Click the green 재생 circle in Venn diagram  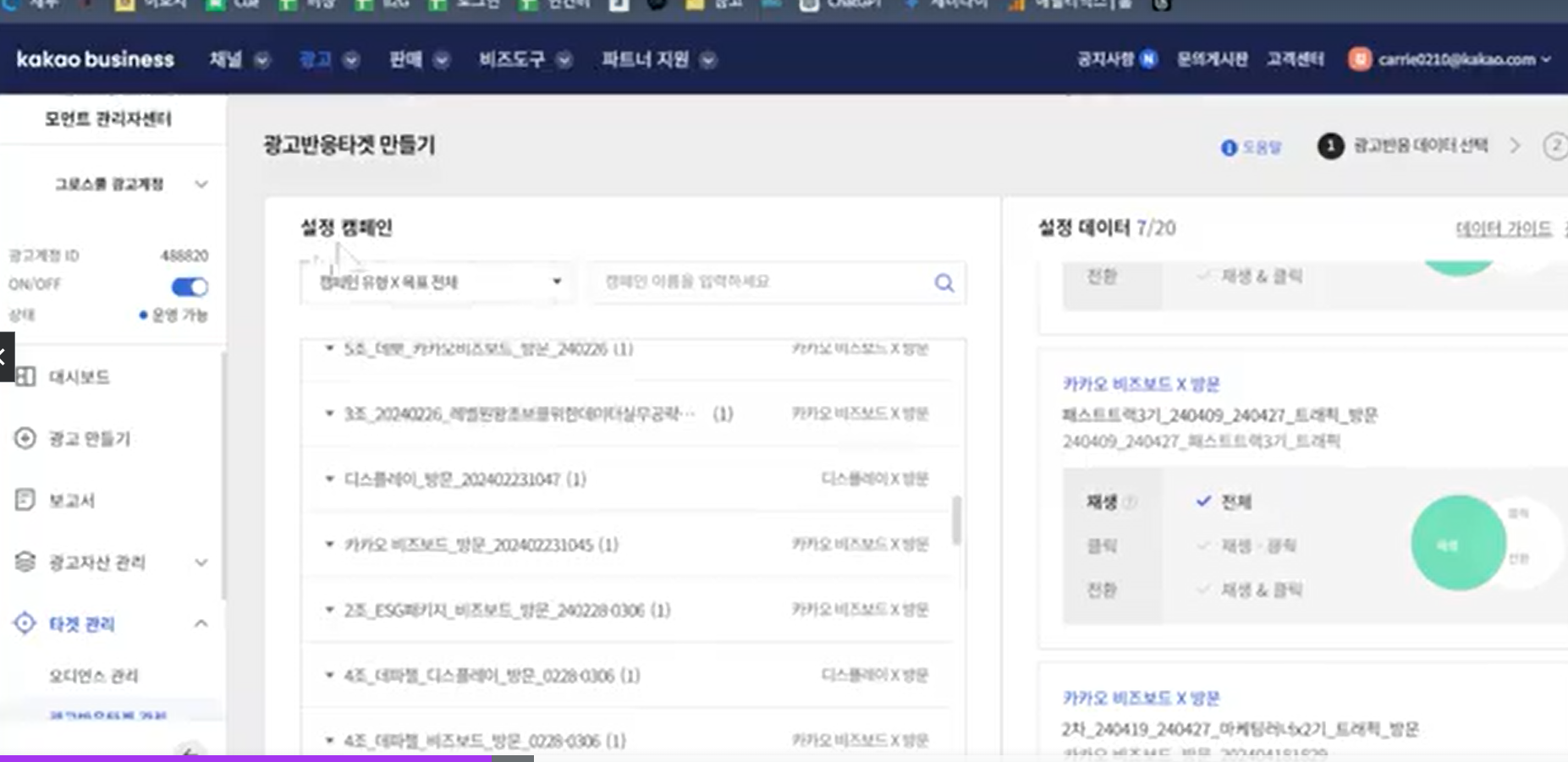click(1457, 543)
